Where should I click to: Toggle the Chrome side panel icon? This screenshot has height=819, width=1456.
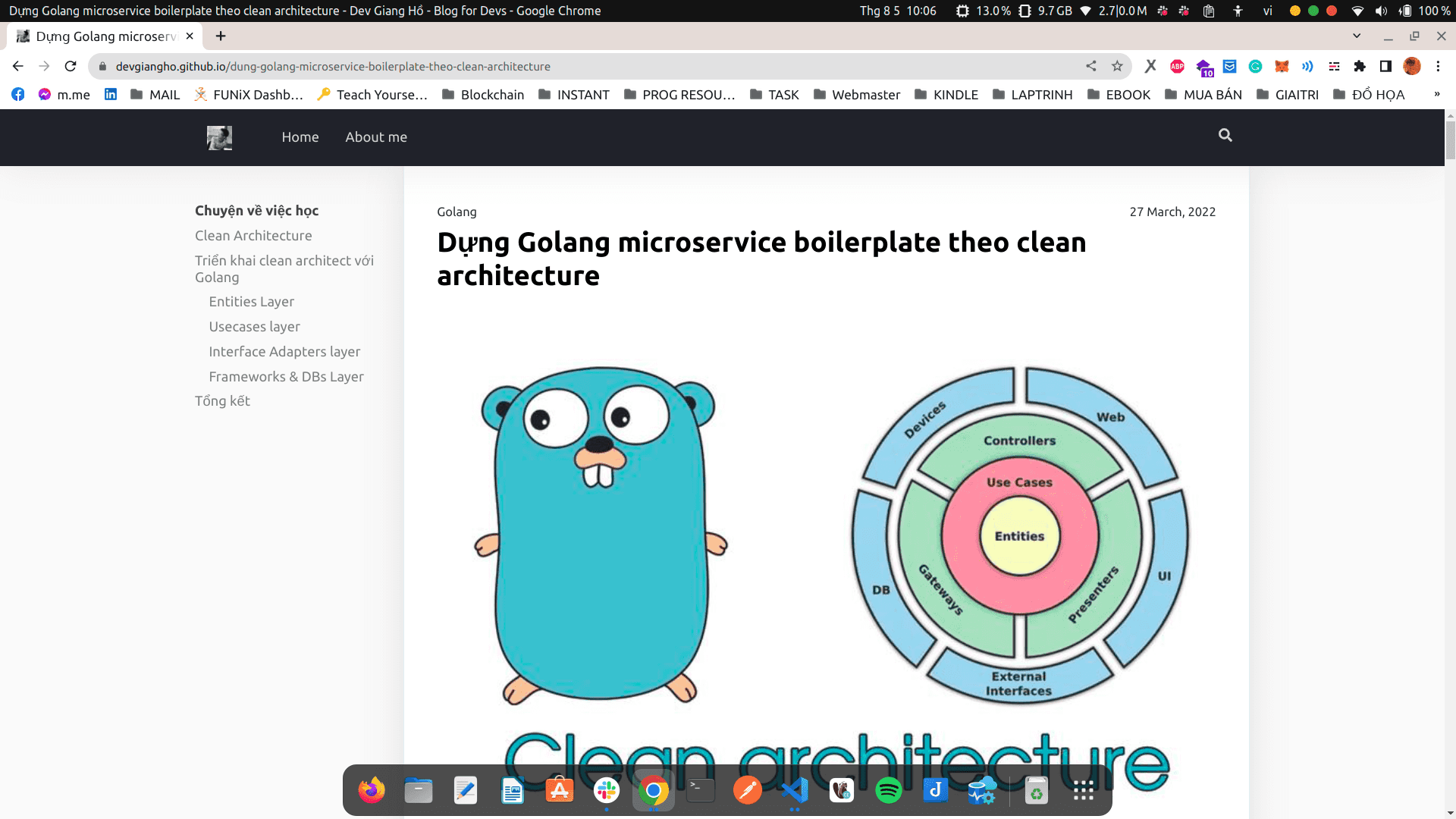1385,67
